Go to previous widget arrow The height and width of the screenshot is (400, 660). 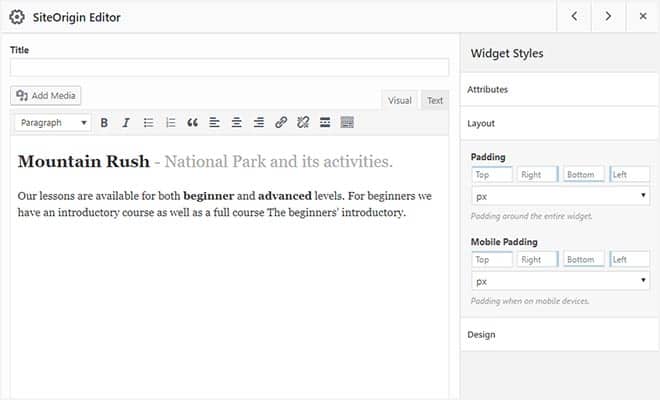point(574,16)
